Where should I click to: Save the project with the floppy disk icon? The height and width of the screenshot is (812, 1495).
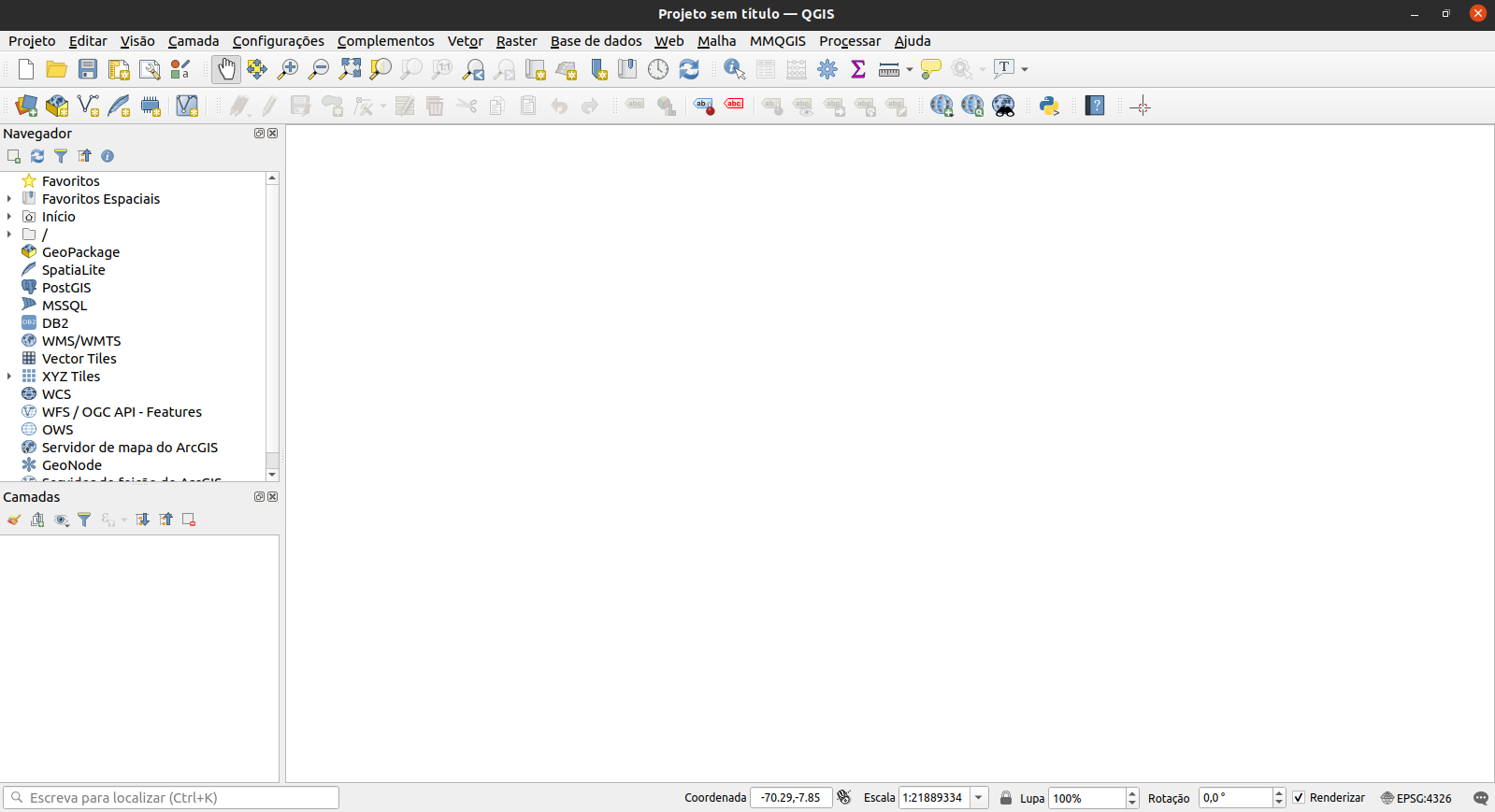(88, 69)
